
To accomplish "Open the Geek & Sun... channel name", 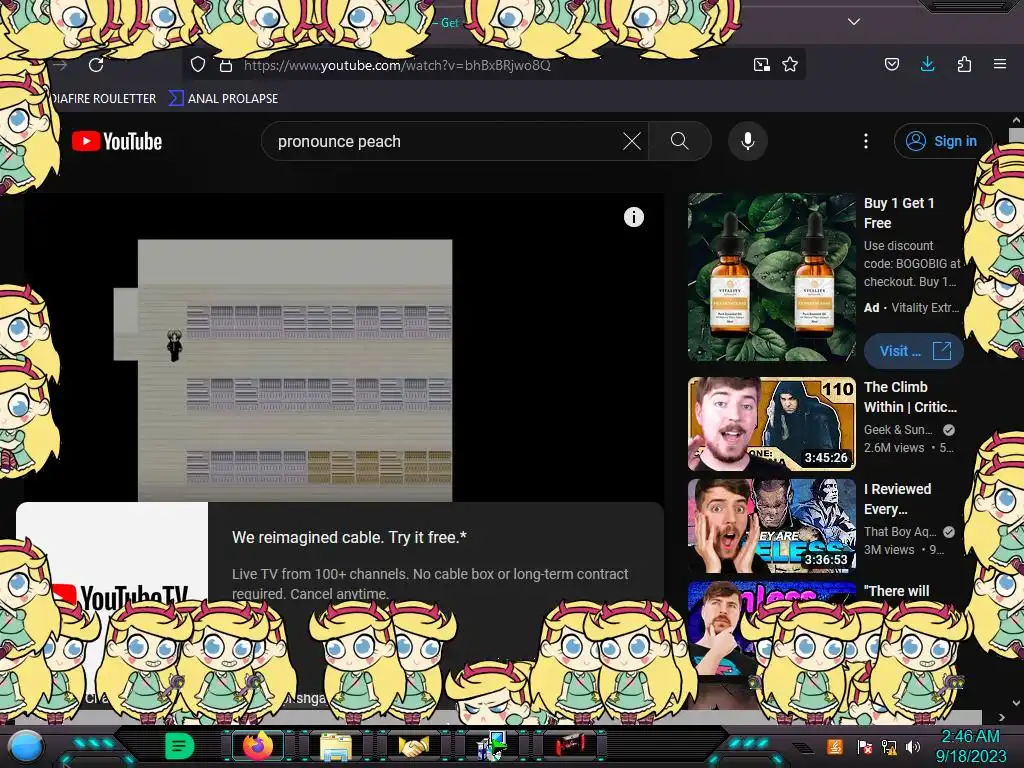I will [898, 430].
